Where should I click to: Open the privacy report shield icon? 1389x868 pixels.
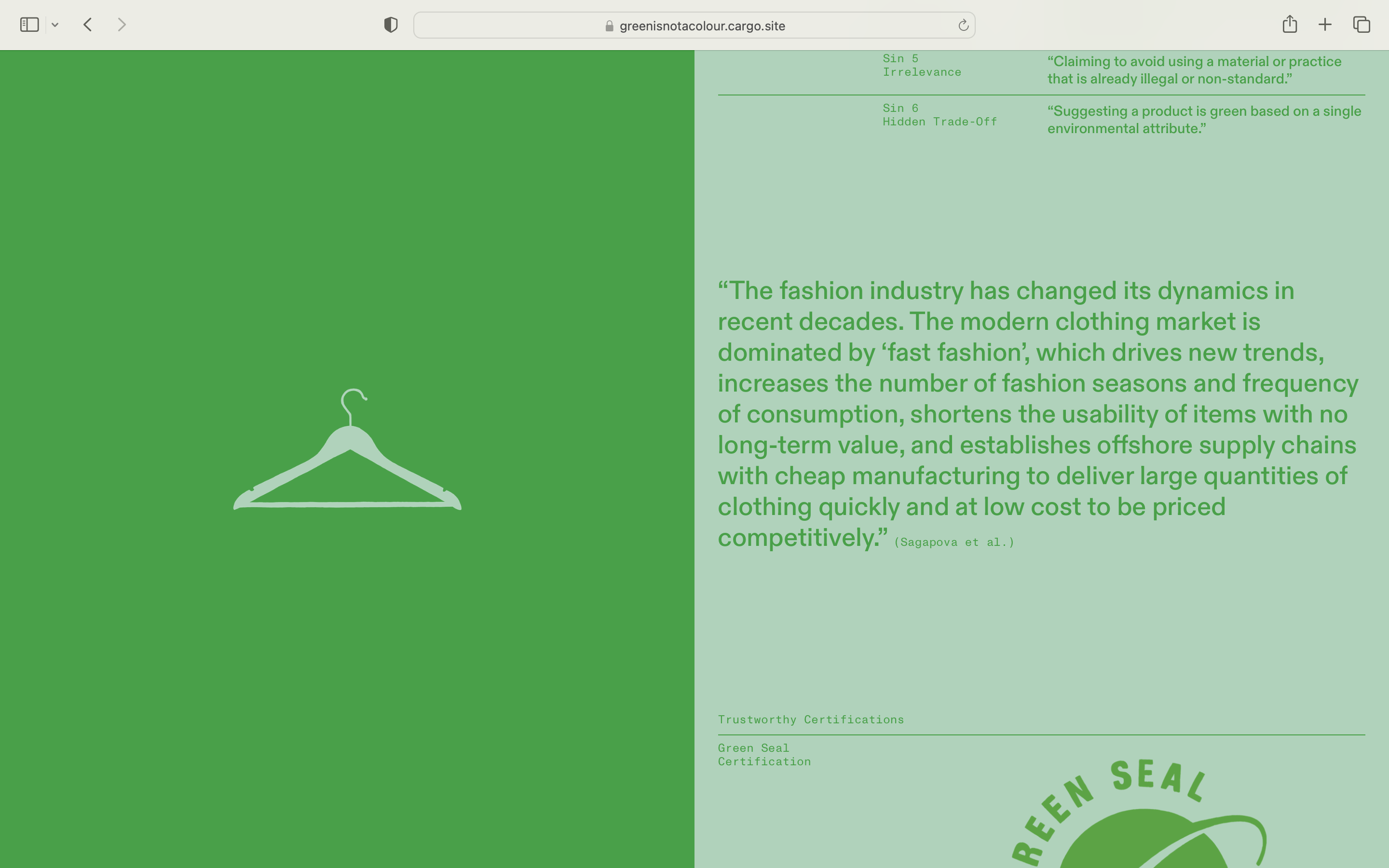(x=391, y=25)
